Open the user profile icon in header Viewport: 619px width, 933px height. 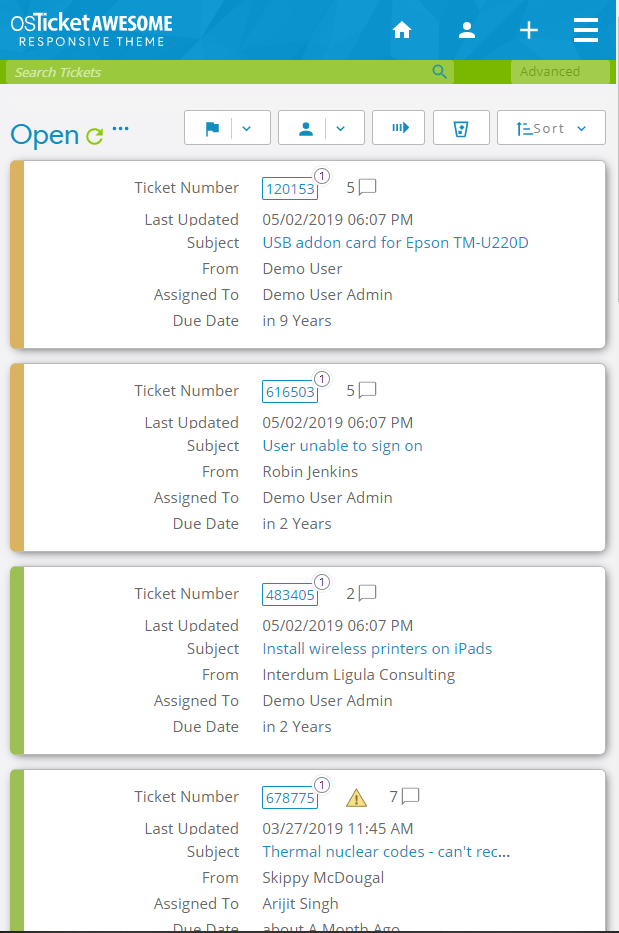point(466,30)
